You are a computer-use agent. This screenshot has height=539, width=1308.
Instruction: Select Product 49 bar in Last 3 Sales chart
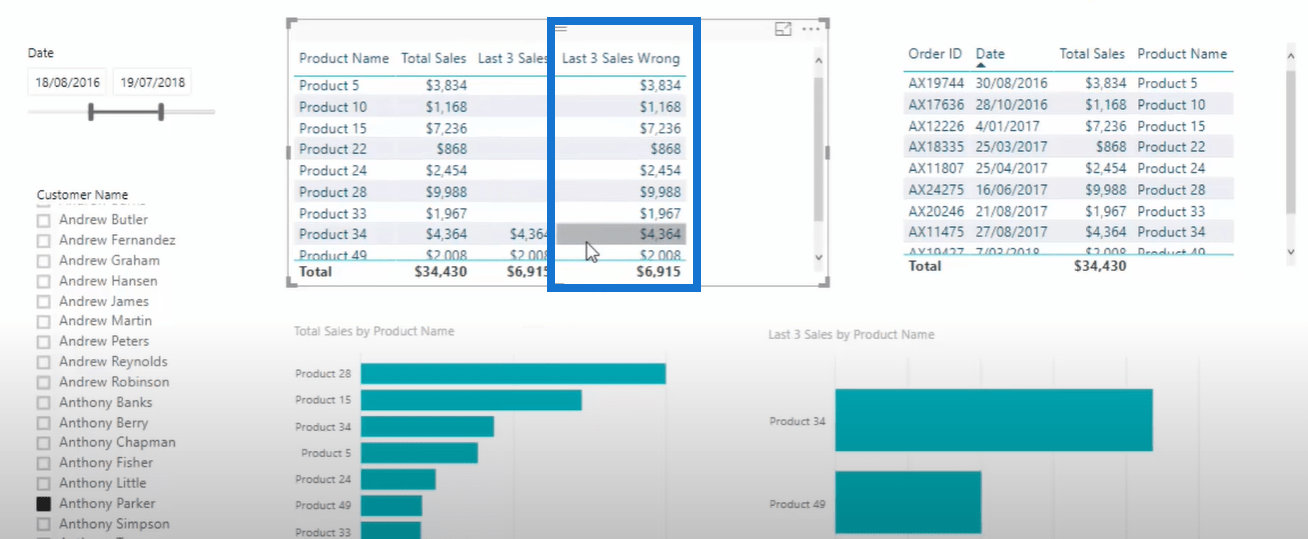[x=908, y=503]
